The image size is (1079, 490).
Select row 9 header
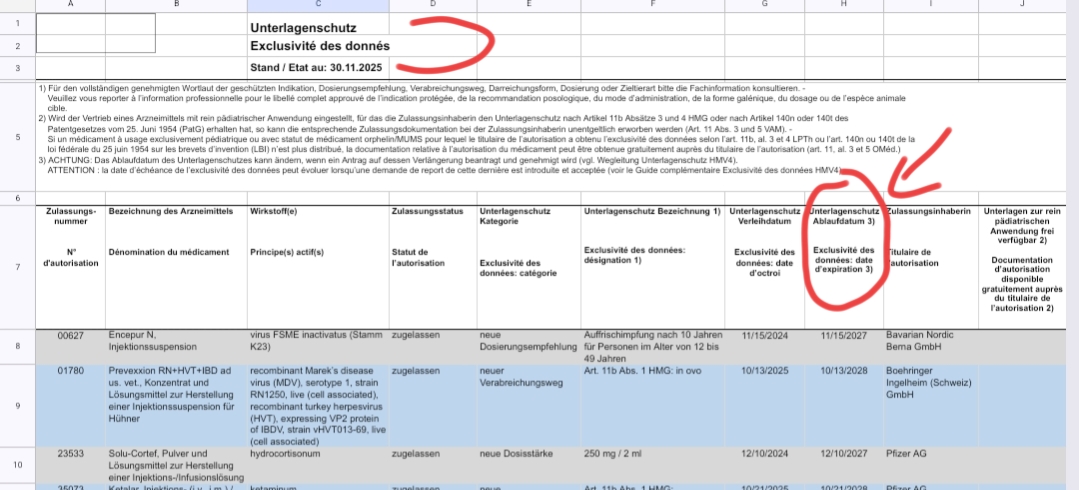click(18, 406)
